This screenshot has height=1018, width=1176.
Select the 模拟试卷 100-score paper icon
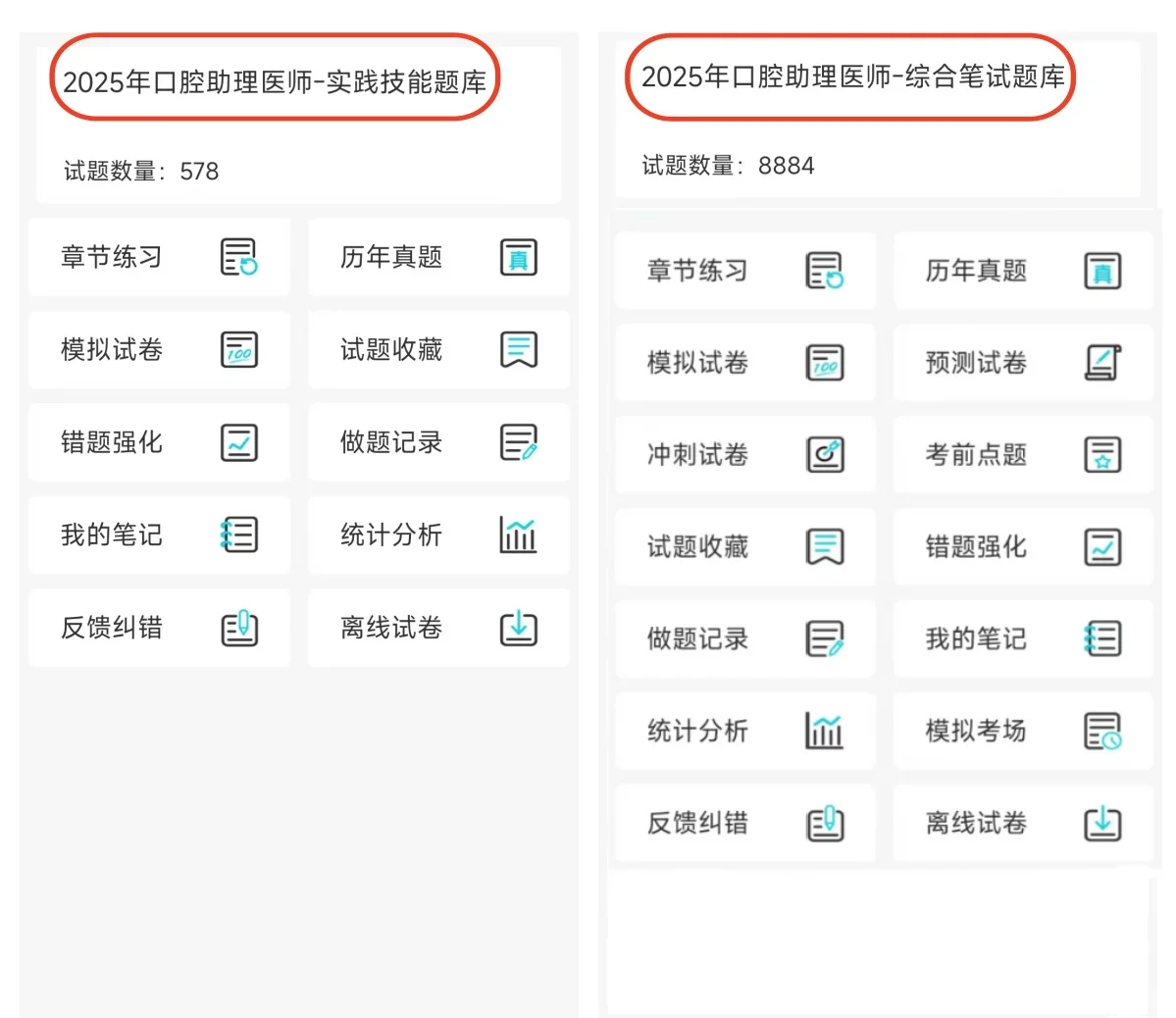pyautogui.click(x=239, y=350)
